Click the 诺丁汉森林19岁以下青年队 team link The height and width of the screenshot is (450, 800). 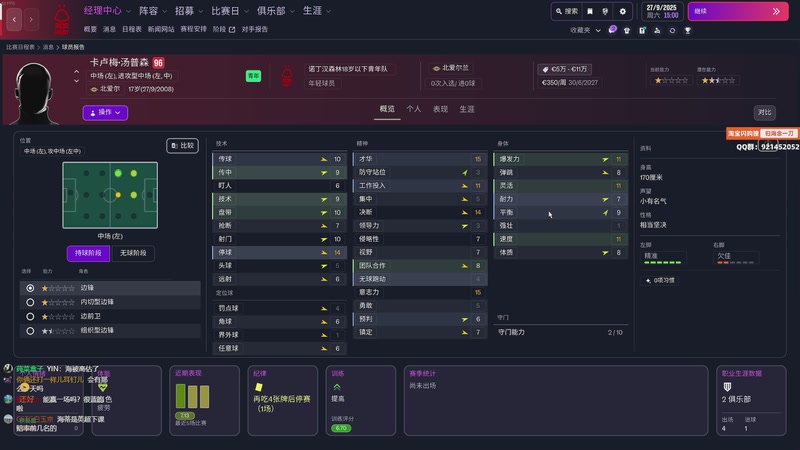tap(348, 69)
